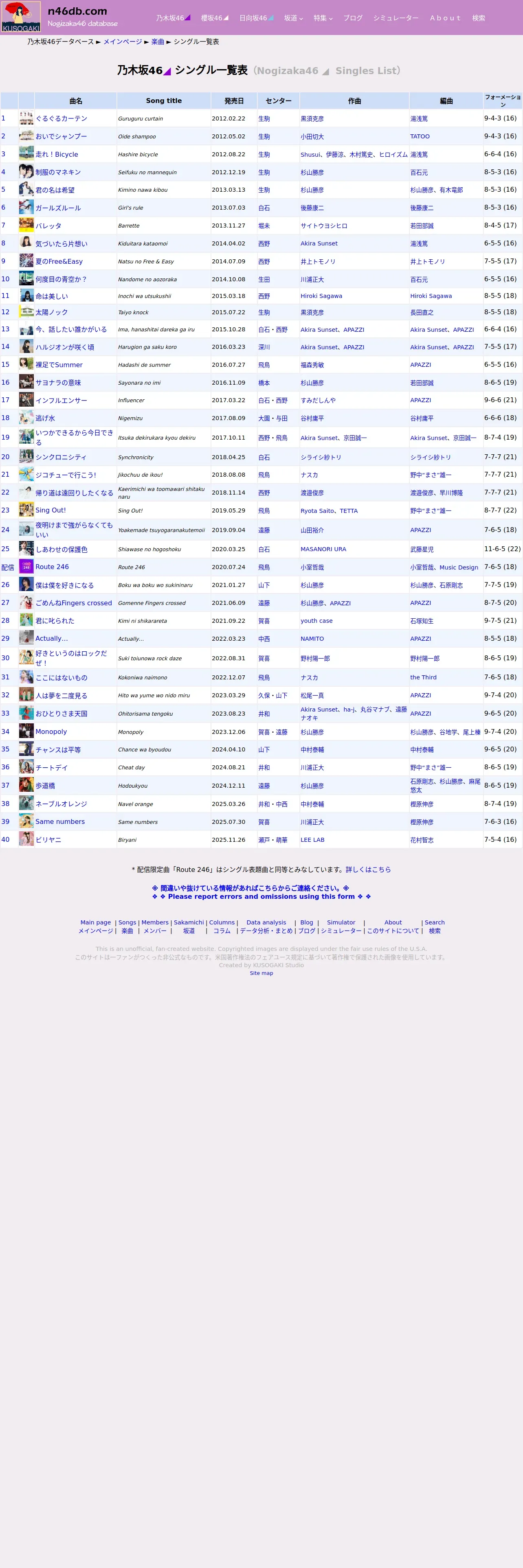Open the 乃木坂46 navigation menu item

pyautogui.click(x=173, y=18)
